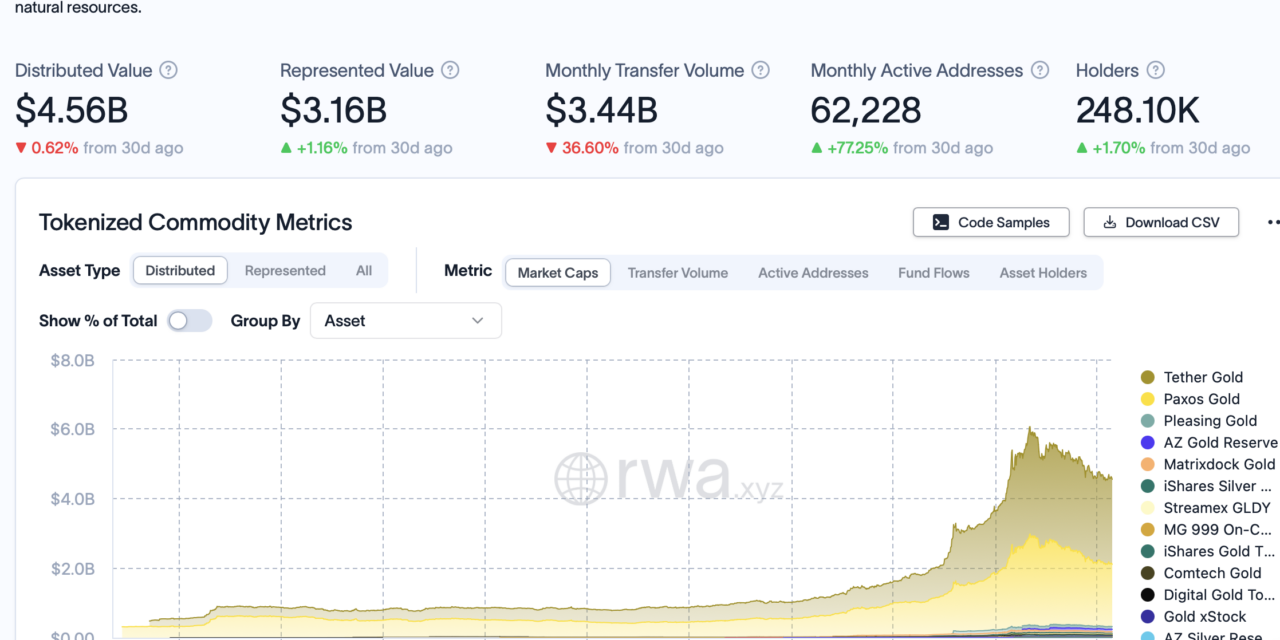
Task: Toggle Streamex GLDY legend swatch
Action: [x=1148, y=508]
